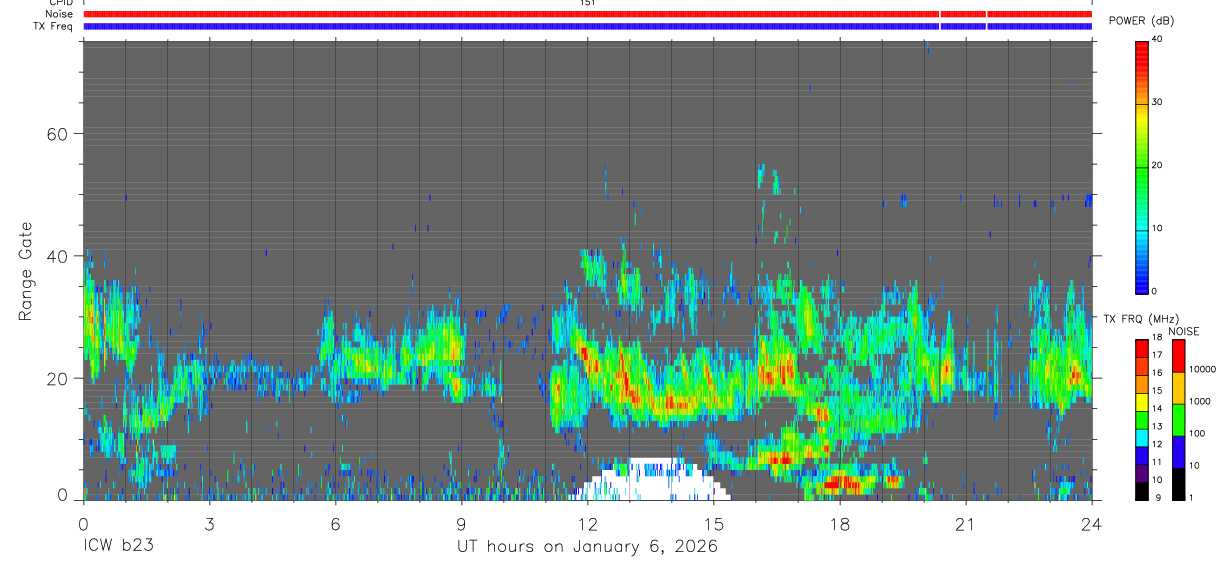Click the "12" tick on the UT hours axis

[588, 523]
